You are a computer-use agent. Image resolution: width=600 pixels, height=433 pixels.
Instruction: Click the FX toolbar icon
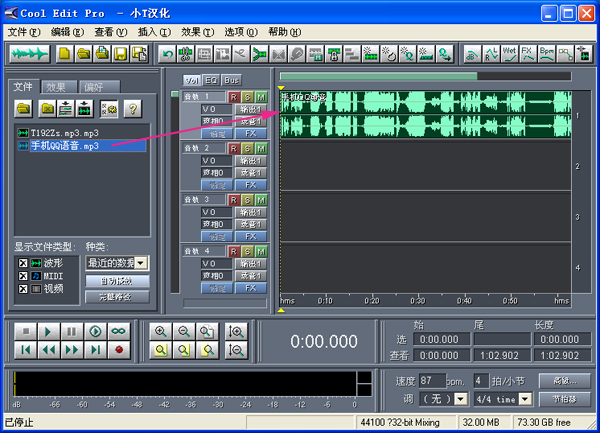click(x=528, y=54)
